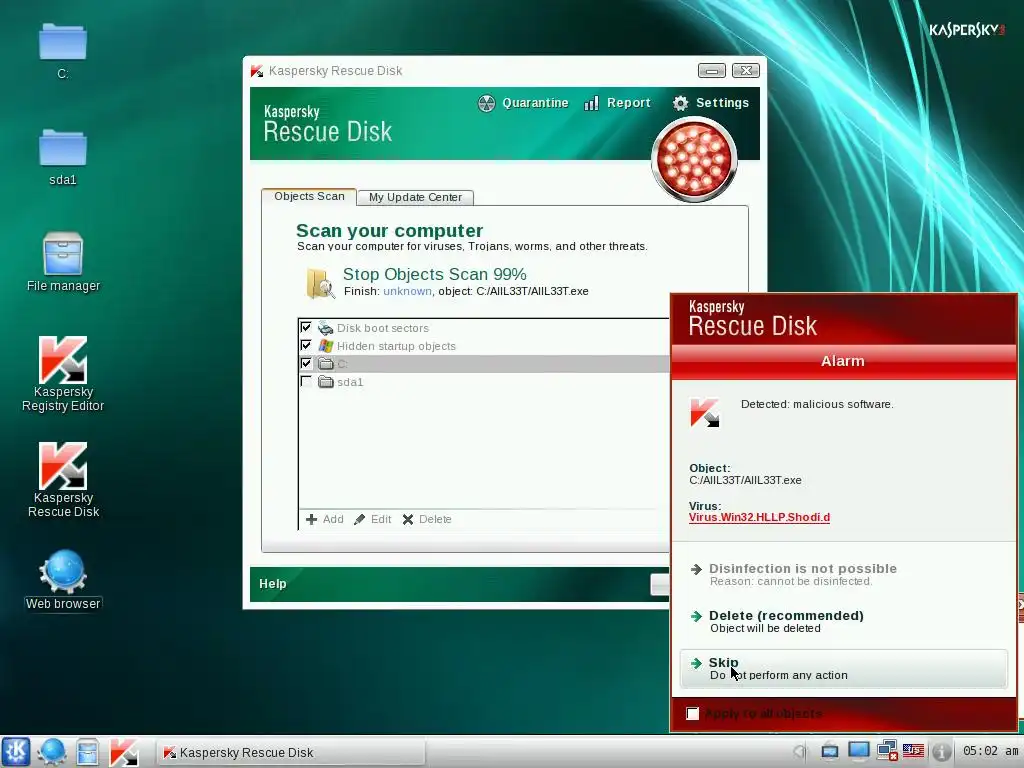Open Kaspersky Registry Editor desktop icon
This screenshot has width=1024, height=768.
coord(63,374)
